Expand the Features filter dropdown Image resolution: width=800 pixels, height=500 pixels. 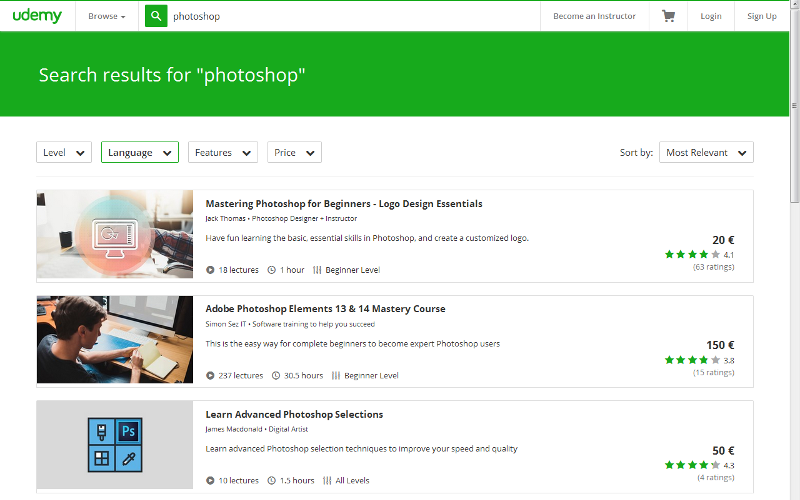222,152
